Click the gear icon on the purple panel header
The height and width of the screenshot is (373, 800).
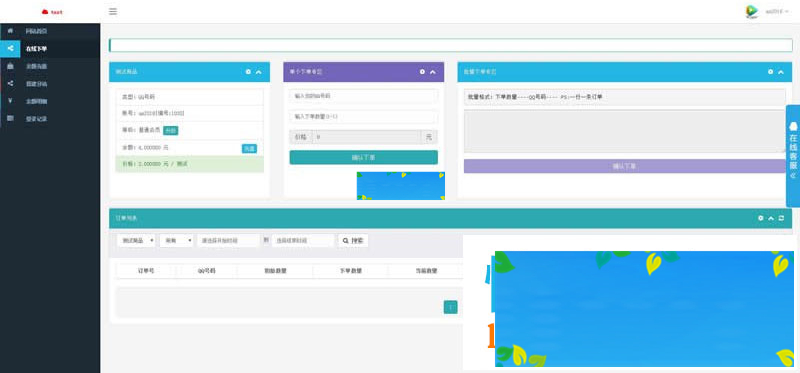(x=422, y=72)
